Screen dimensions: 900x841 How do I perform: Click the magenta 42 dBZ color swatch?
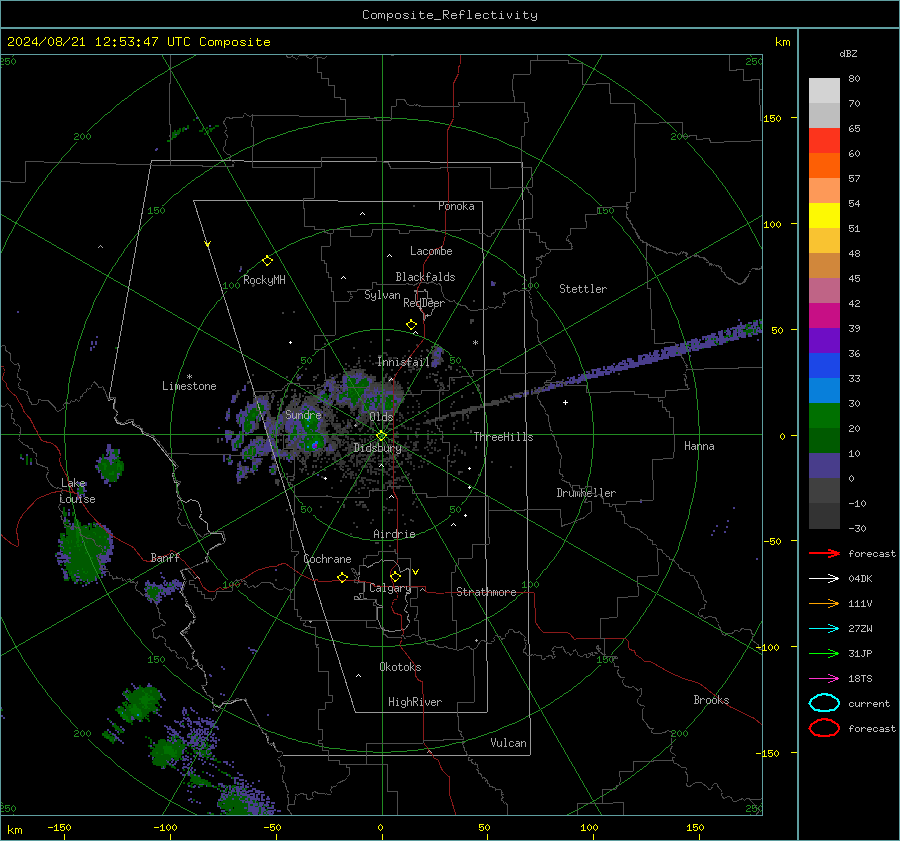click(824, 315)
